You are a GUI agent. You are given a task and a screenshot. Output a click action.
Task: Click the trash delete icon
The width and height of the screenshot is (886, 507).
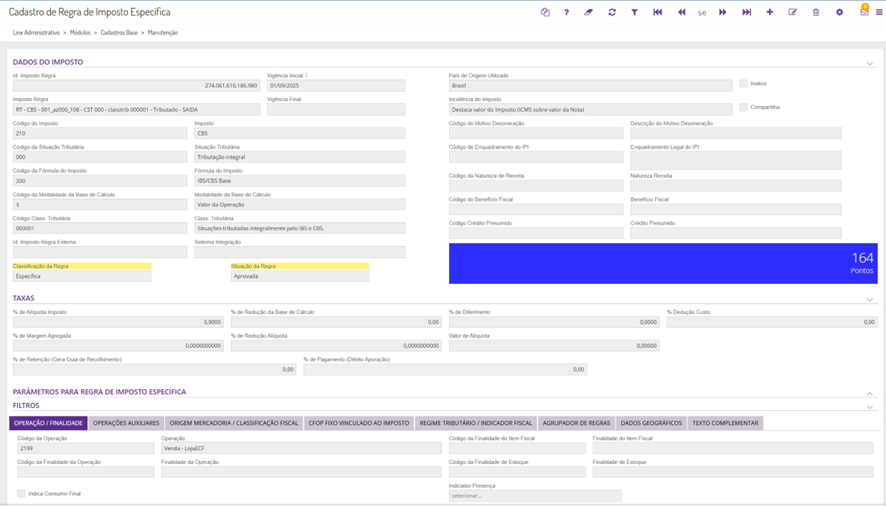click(x=816, y=12)
